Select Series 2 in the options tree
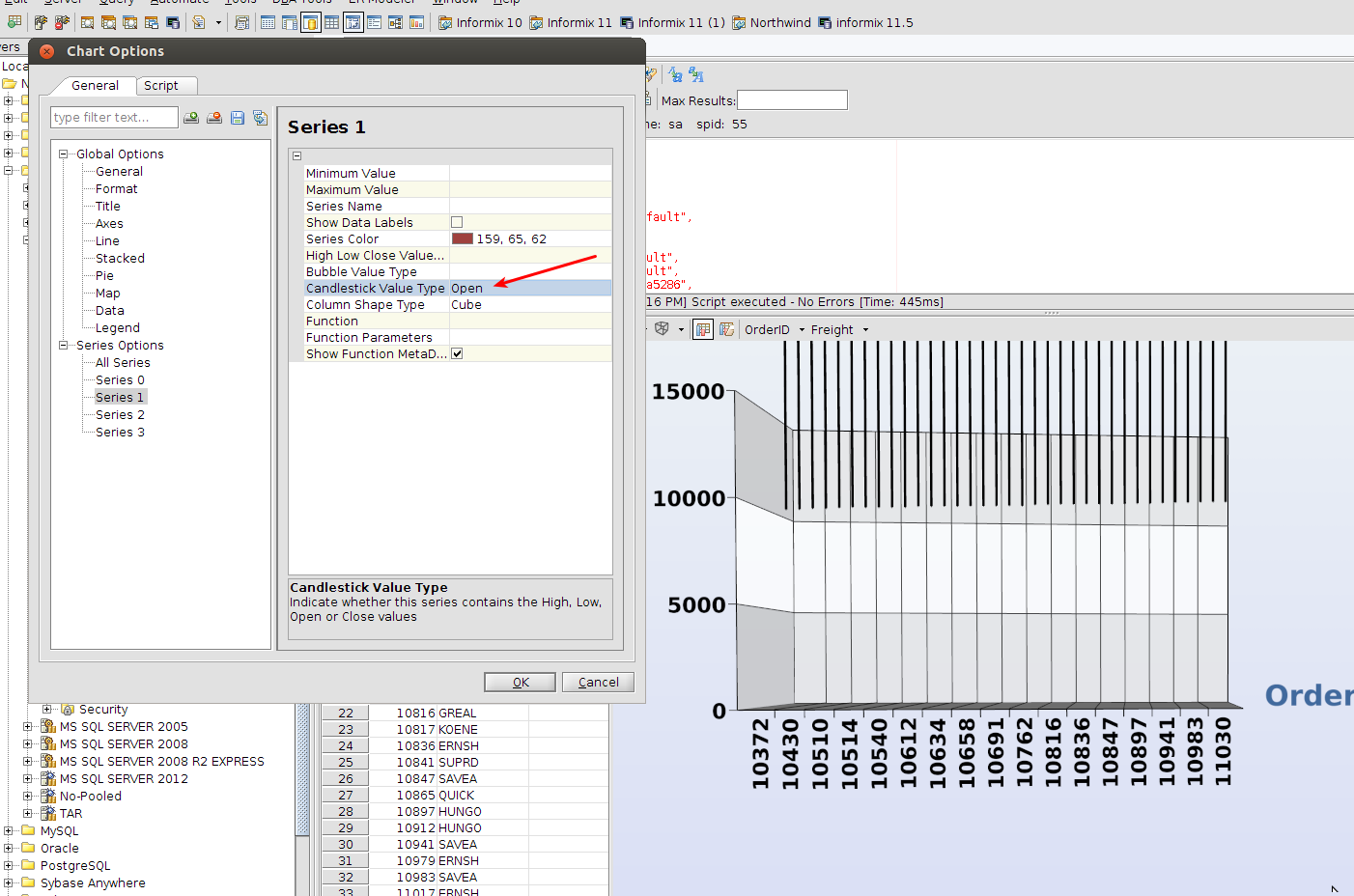 [x=120, y=414]
